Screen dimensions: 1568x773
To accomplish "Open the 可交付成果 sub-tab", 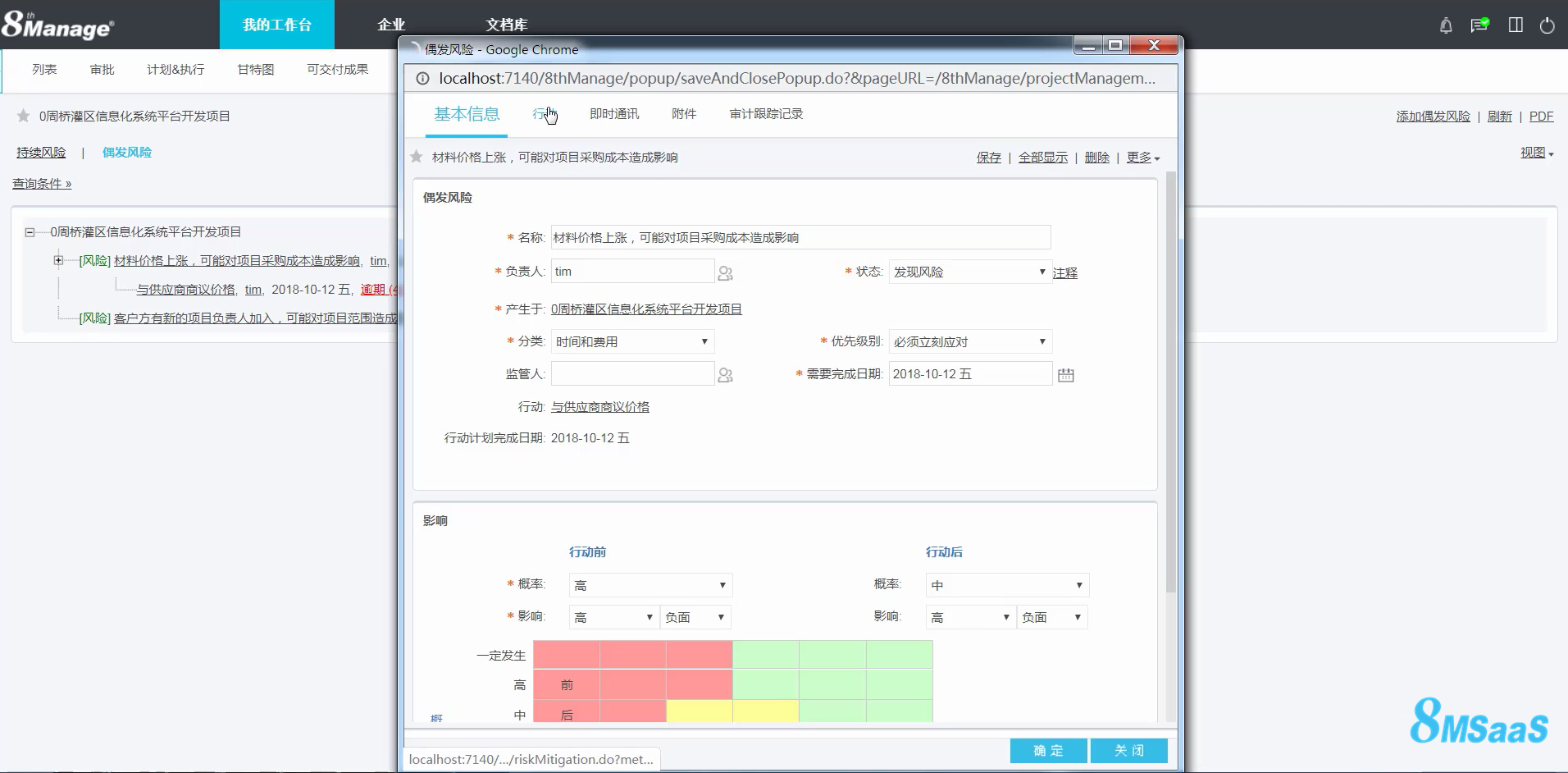I will (337, 70).
